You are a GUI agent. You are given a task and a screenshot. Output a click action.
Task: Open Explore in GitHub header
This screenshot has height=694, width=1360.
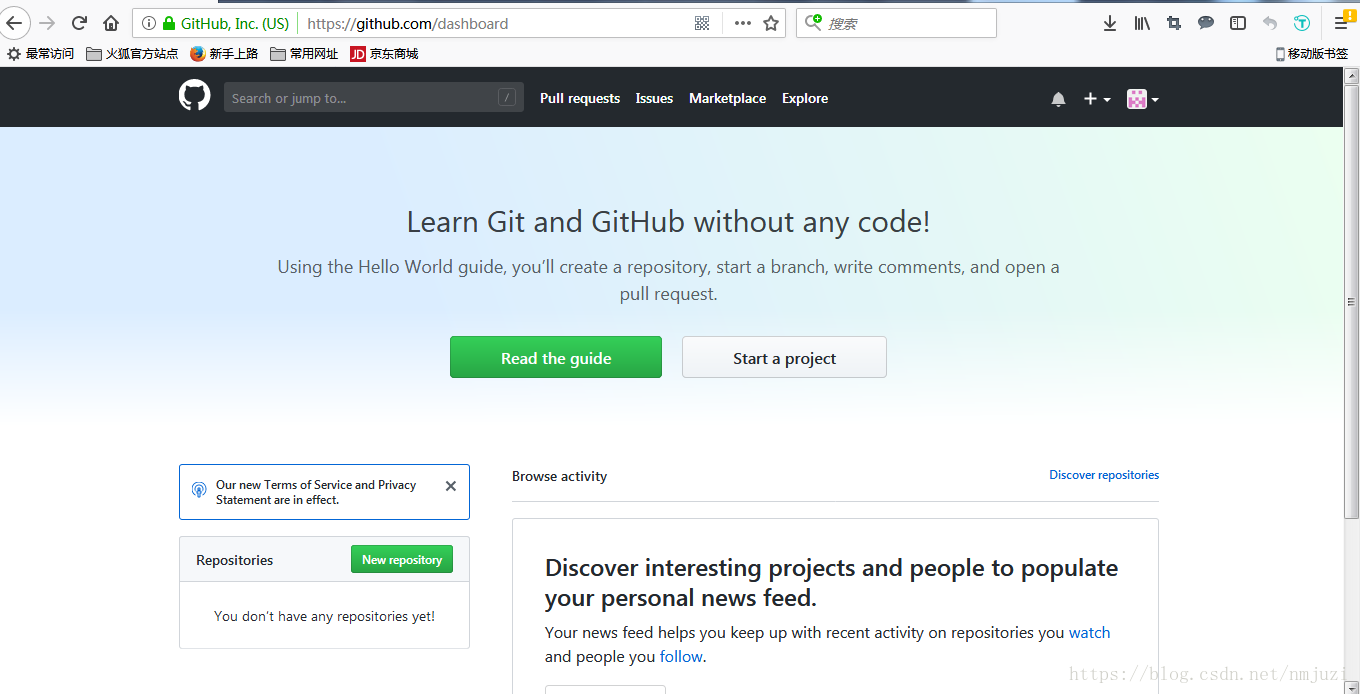[x=805, y=98]
